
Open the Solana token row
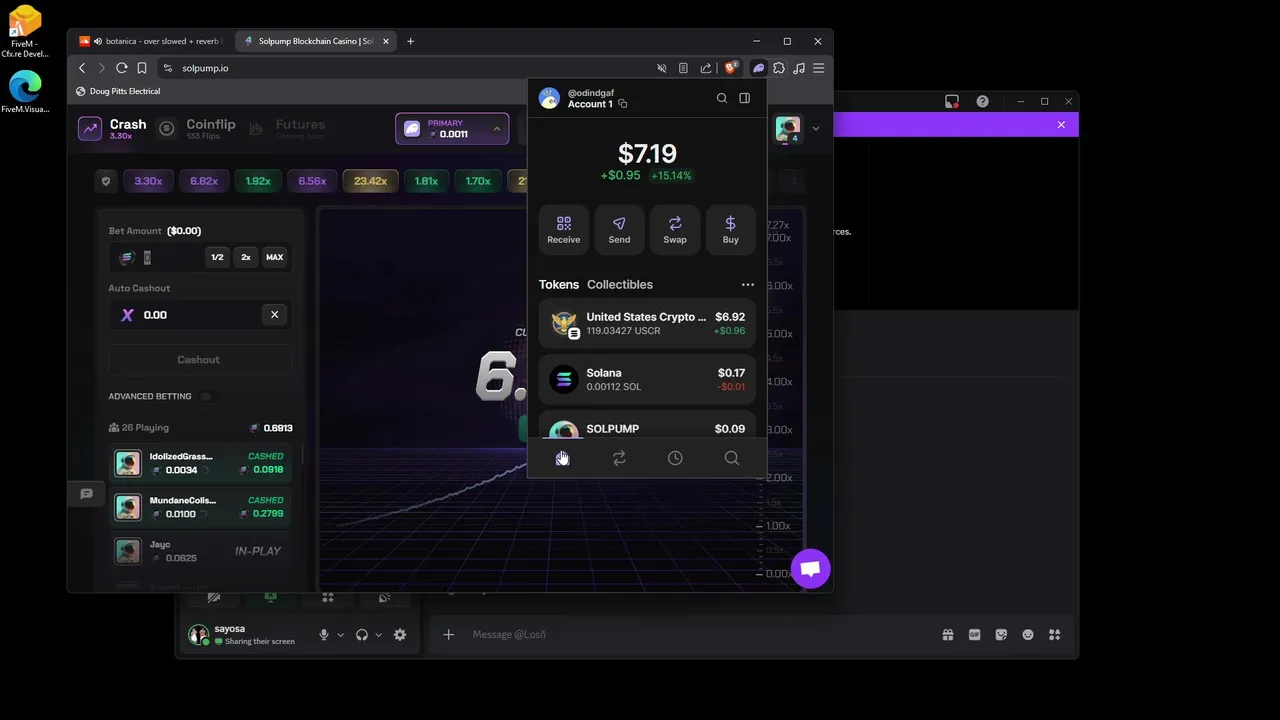(647, 379)
